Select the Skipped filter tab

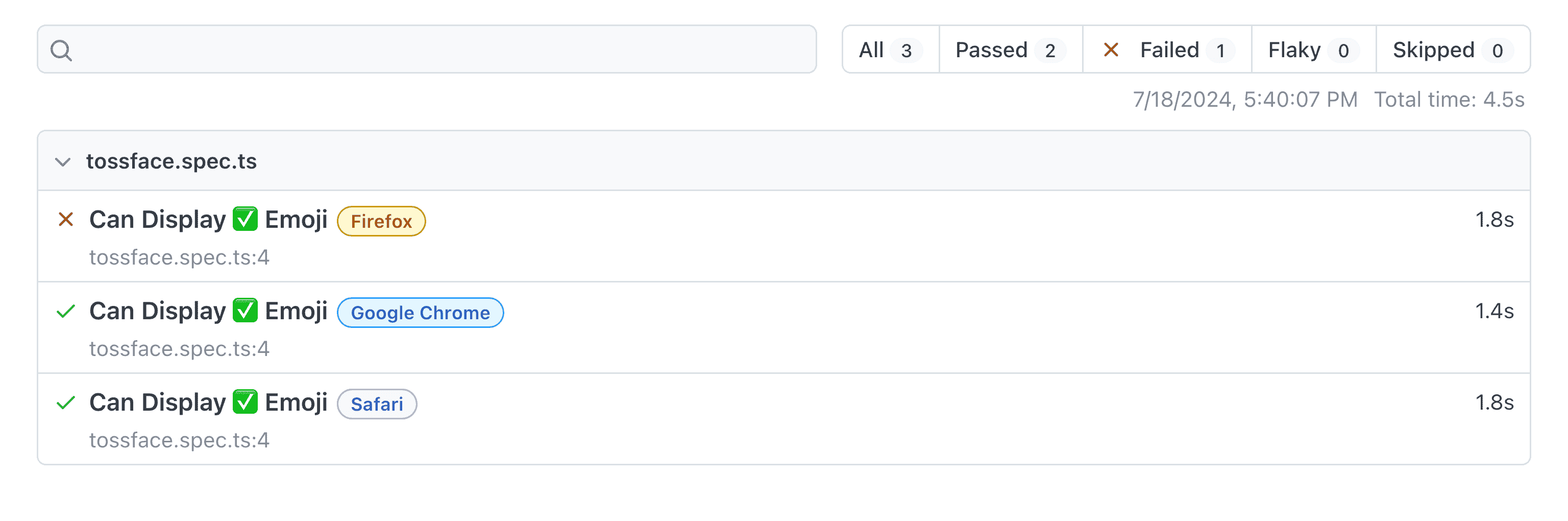click(x=1452, y=50)
